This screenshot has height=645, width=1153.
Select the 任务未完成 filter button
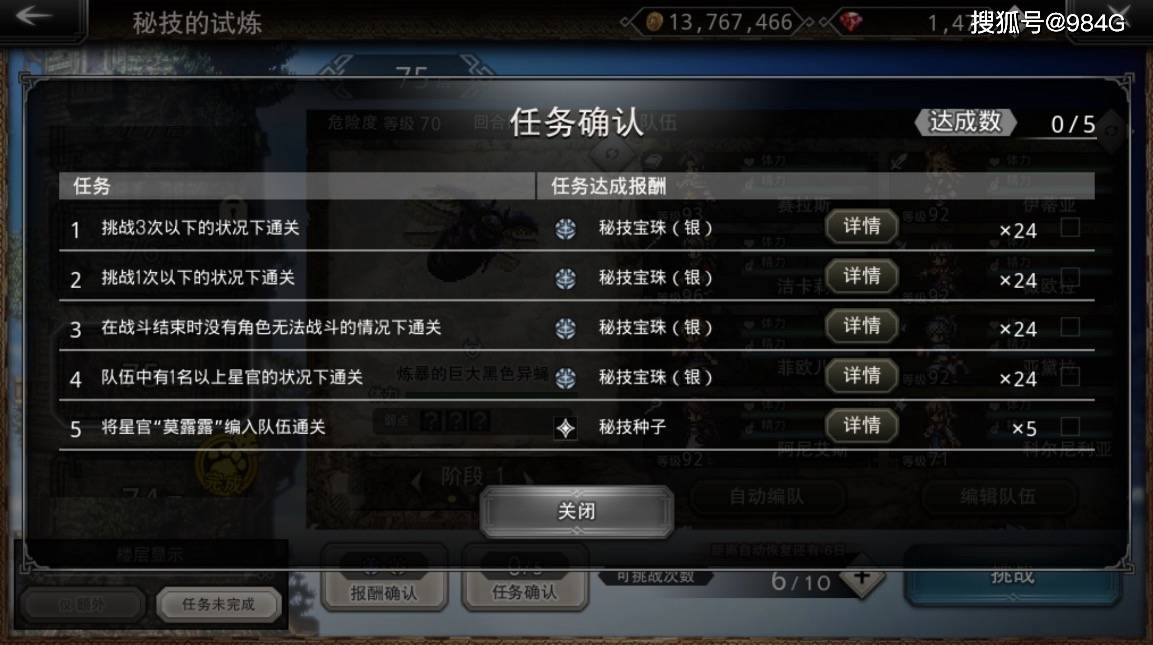point(218,605)
